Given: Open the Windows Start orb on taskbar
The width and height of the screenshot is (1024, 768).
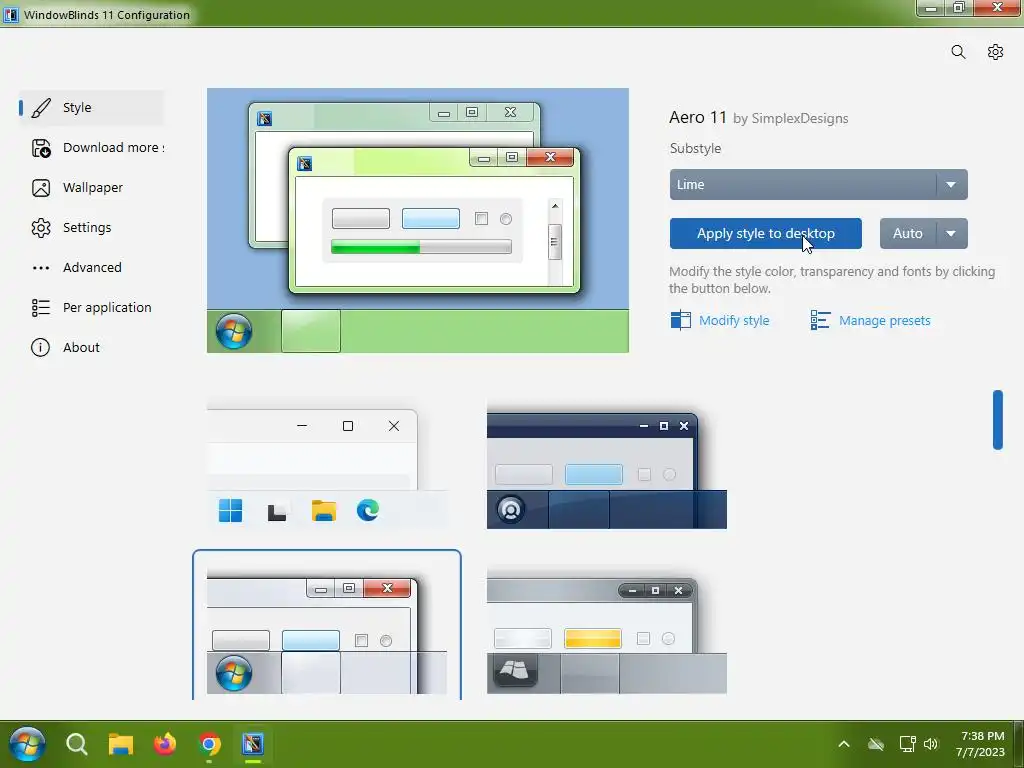Looking at the screenshot, I should pos(27,744).
